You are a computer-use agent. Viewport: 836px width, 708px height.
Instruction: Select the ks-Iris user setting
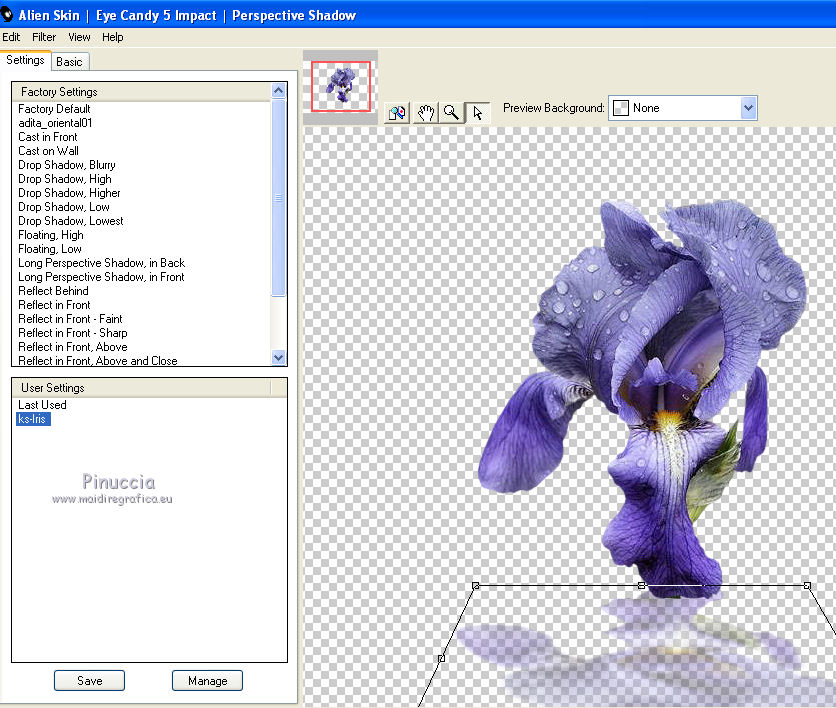[x=33, y=419]
